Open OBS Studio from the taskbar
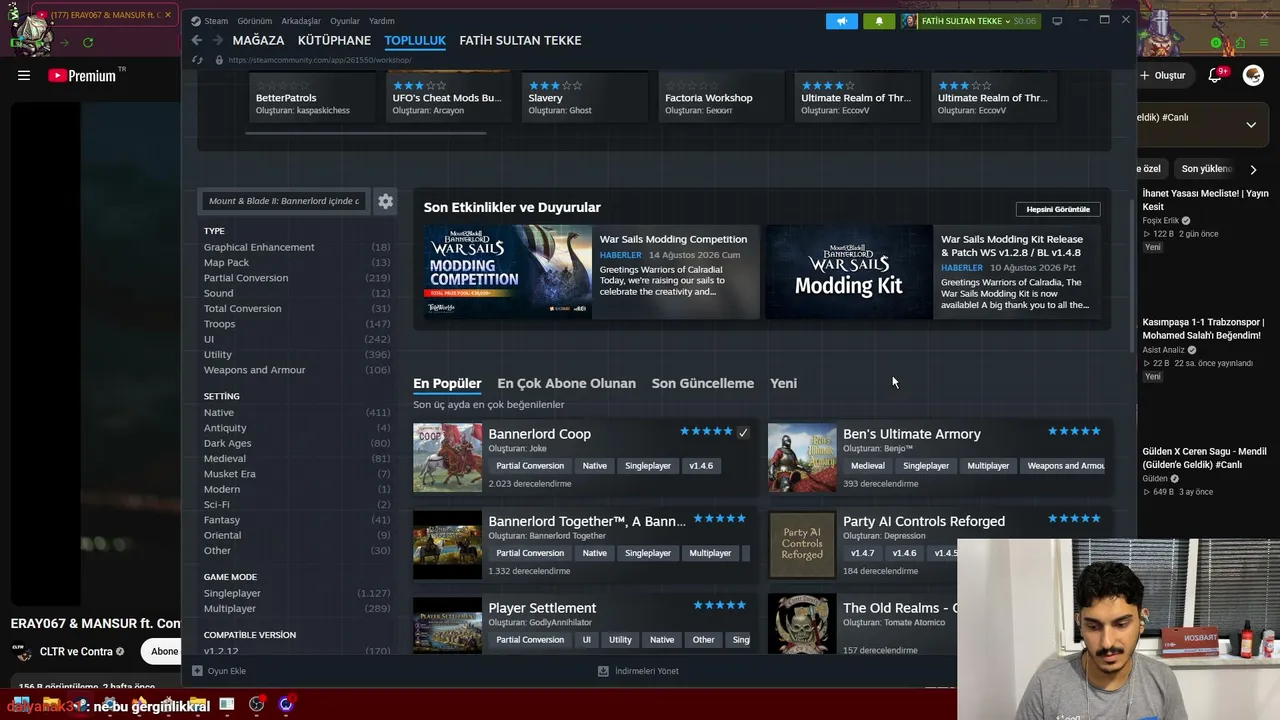This screenshot has width=1280, height=720. pyautogui.click(x=257, y=704)
